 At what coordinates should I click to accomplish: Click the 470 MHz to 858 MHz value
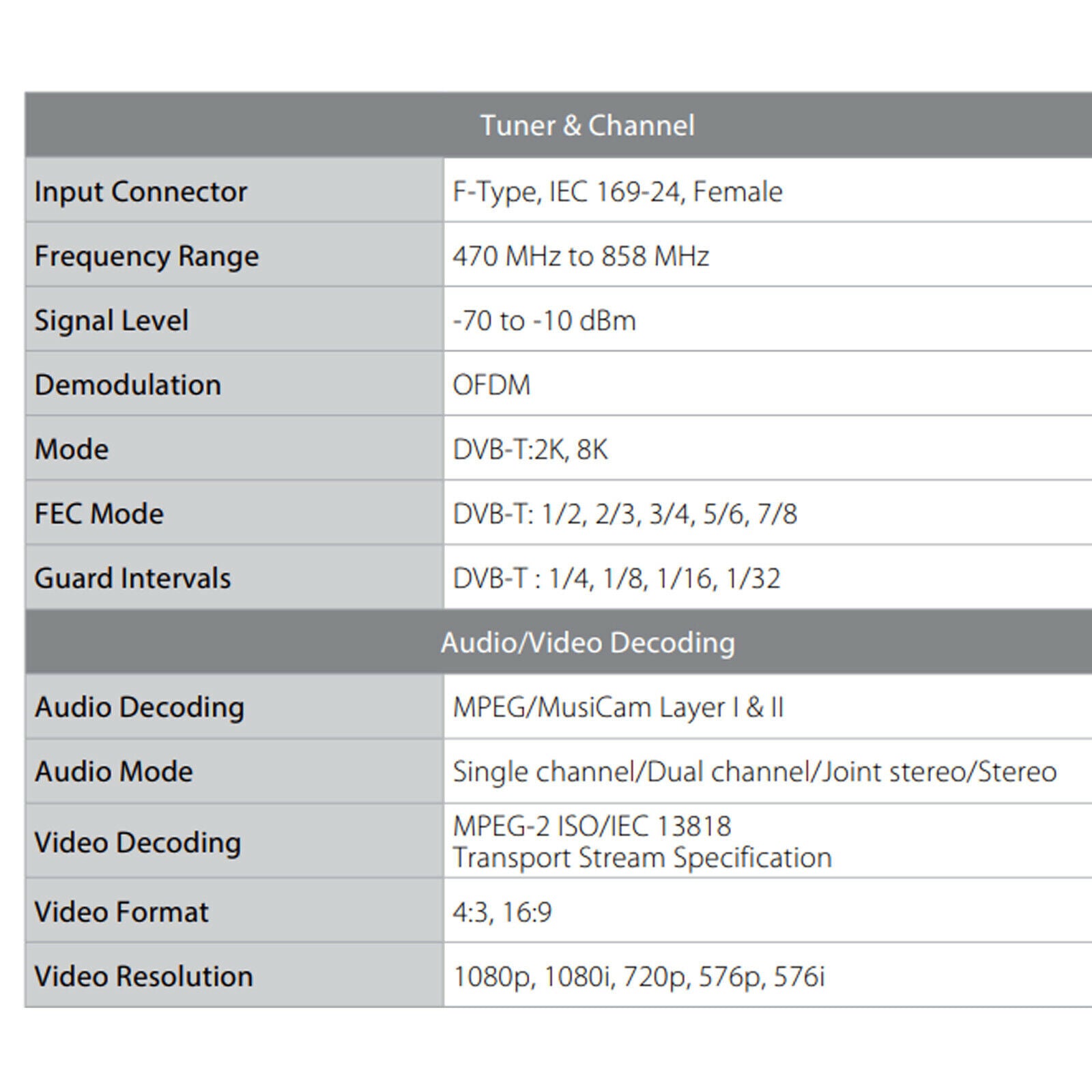pos(581,256)
